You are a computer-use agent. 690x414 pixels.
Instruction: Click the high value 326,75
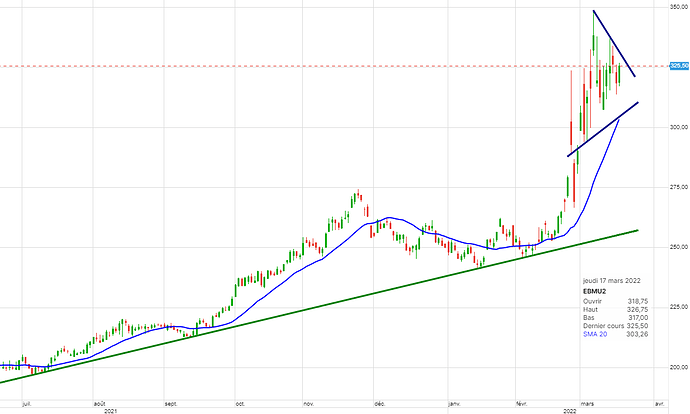[638, 310]
